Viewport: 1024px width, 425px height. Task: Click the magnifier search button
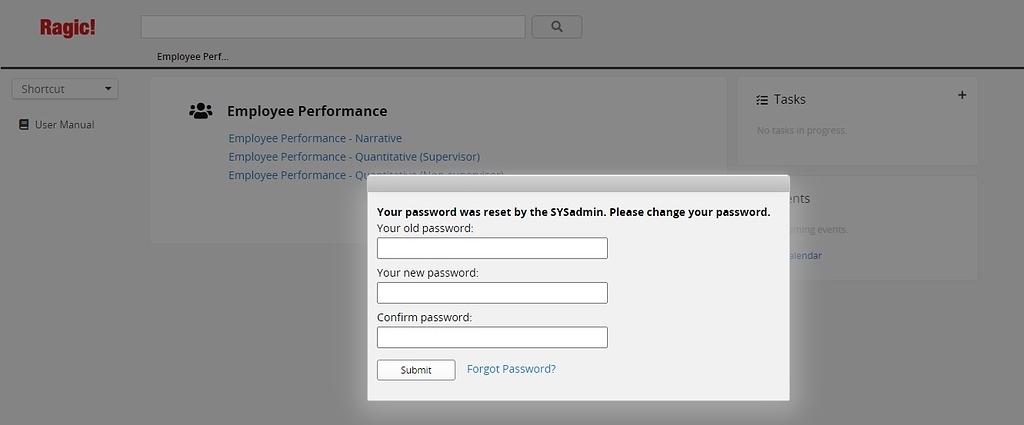pyautogui.click(x=556, y=27)
